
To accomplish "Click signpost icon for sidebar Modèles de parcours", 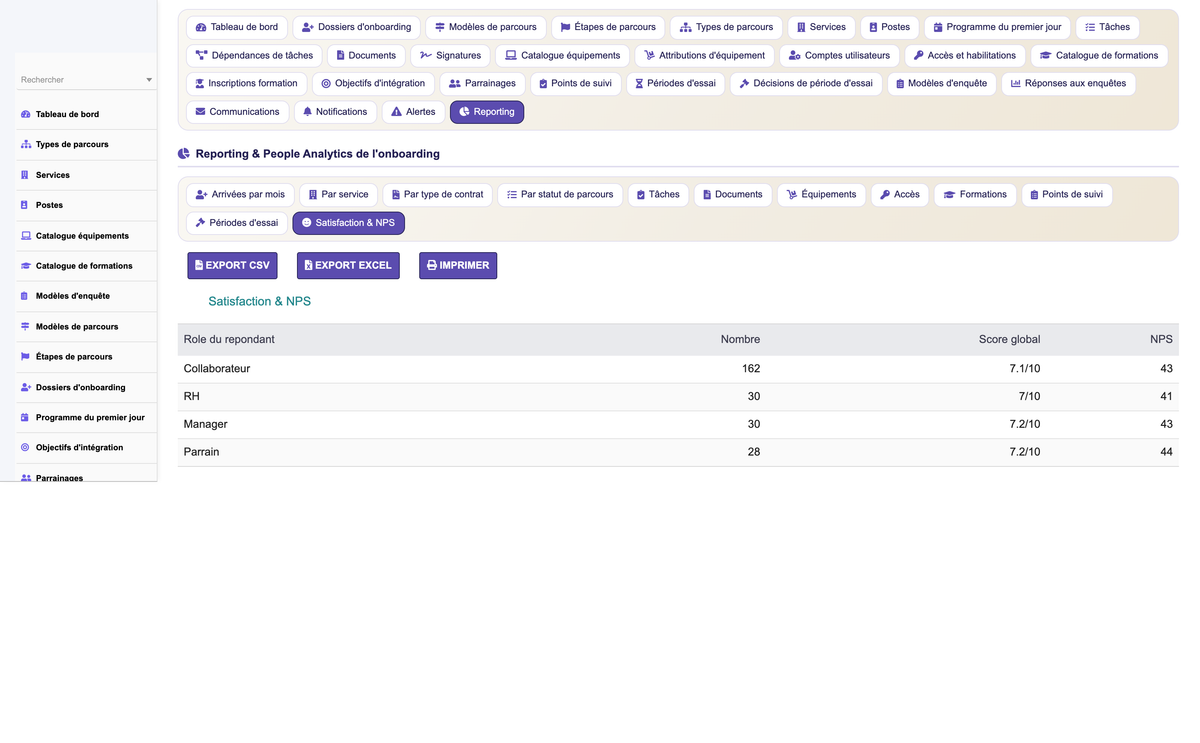I will tap(25, 327).
